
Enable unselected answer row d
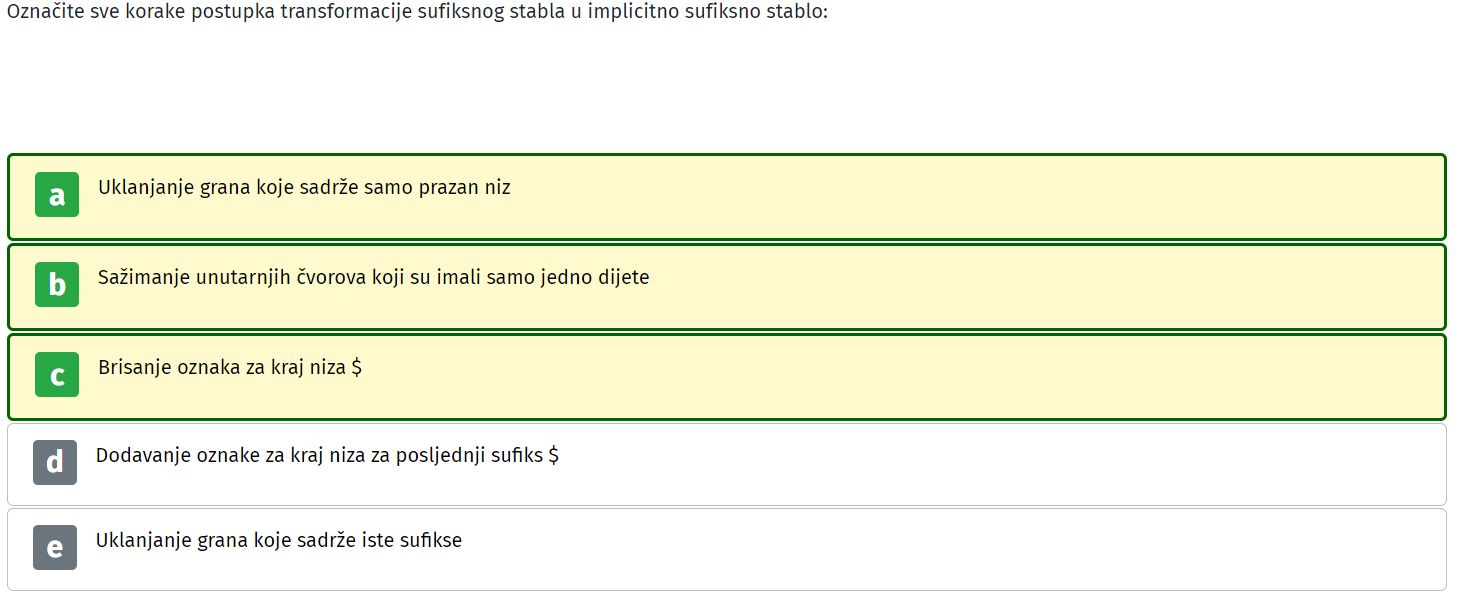727,464
